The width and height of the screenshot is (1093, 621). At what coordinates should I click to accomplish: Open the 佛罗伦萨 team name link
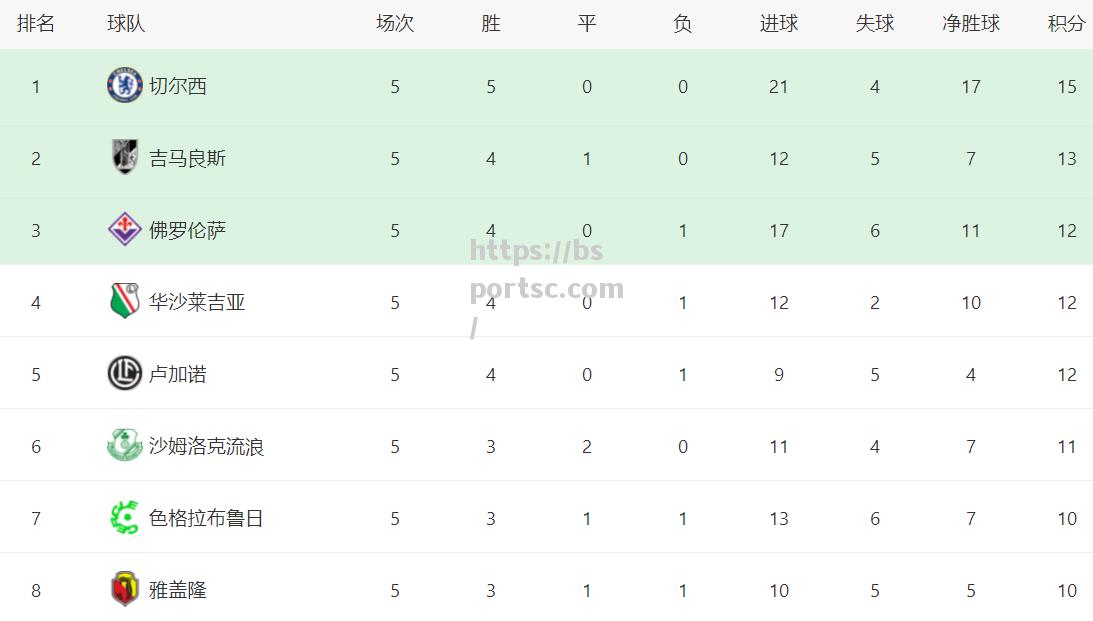(188, 230)
